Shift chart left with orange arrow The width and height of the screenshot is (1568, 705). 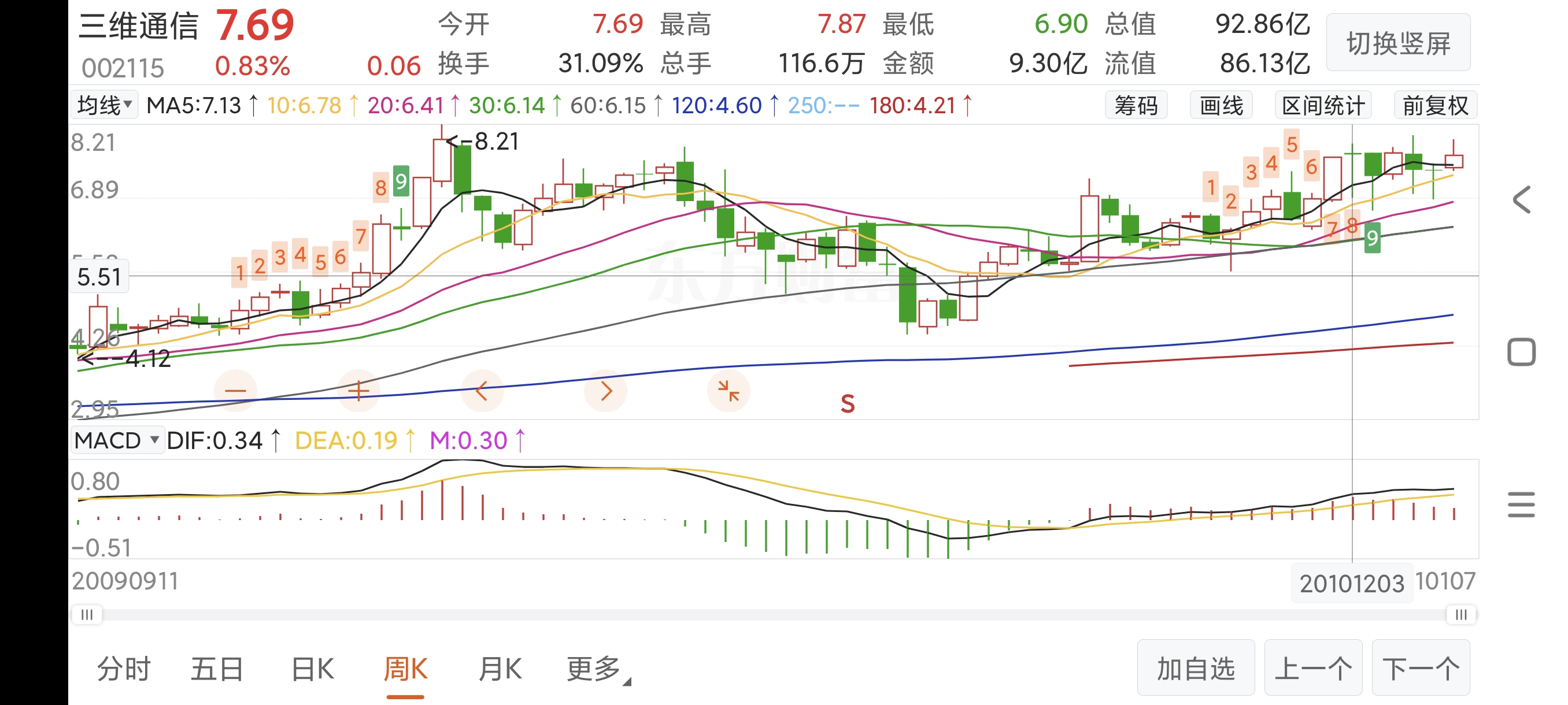[x=482, y=391]
